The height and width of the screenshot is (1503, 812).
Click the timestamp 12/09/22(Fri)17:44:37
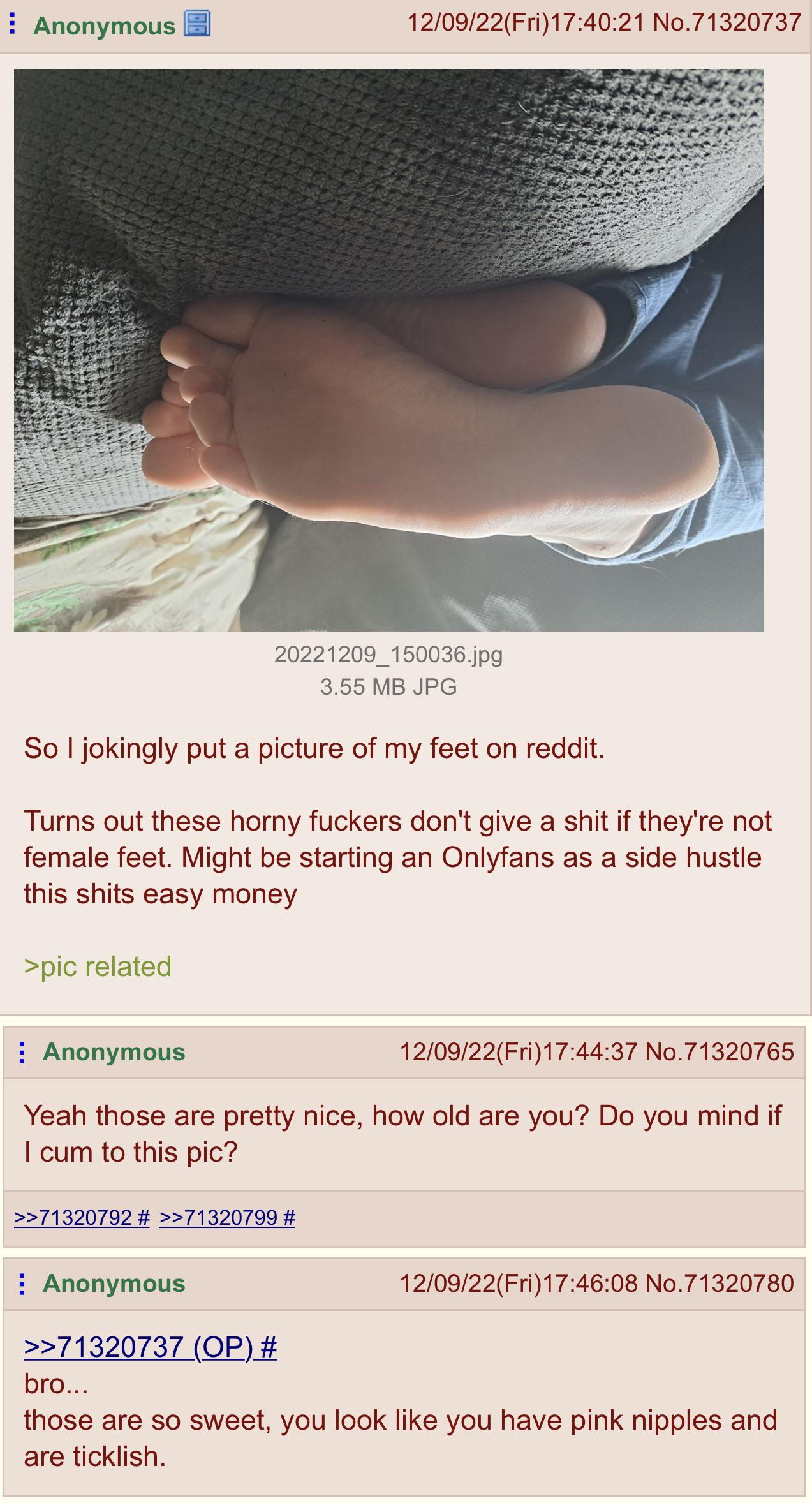coord(519,1051)
